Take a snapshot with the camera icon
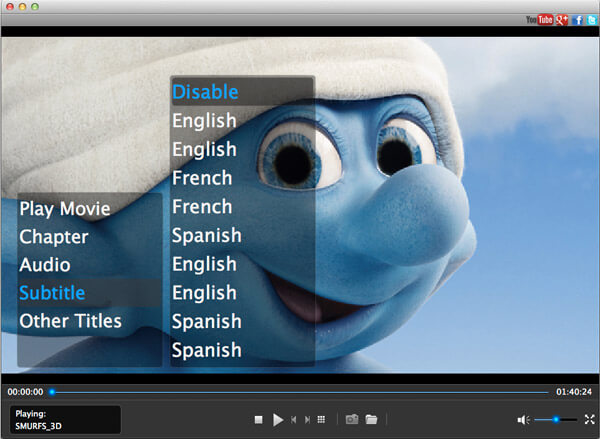600x439 pixels. [x=352, y=419]
